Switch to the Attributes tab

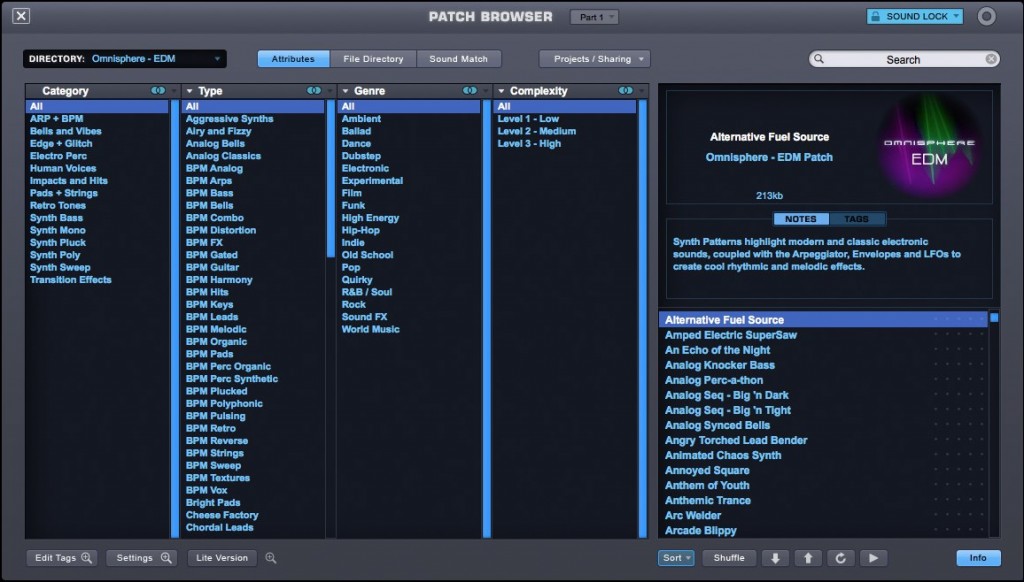tap(293, 59)
